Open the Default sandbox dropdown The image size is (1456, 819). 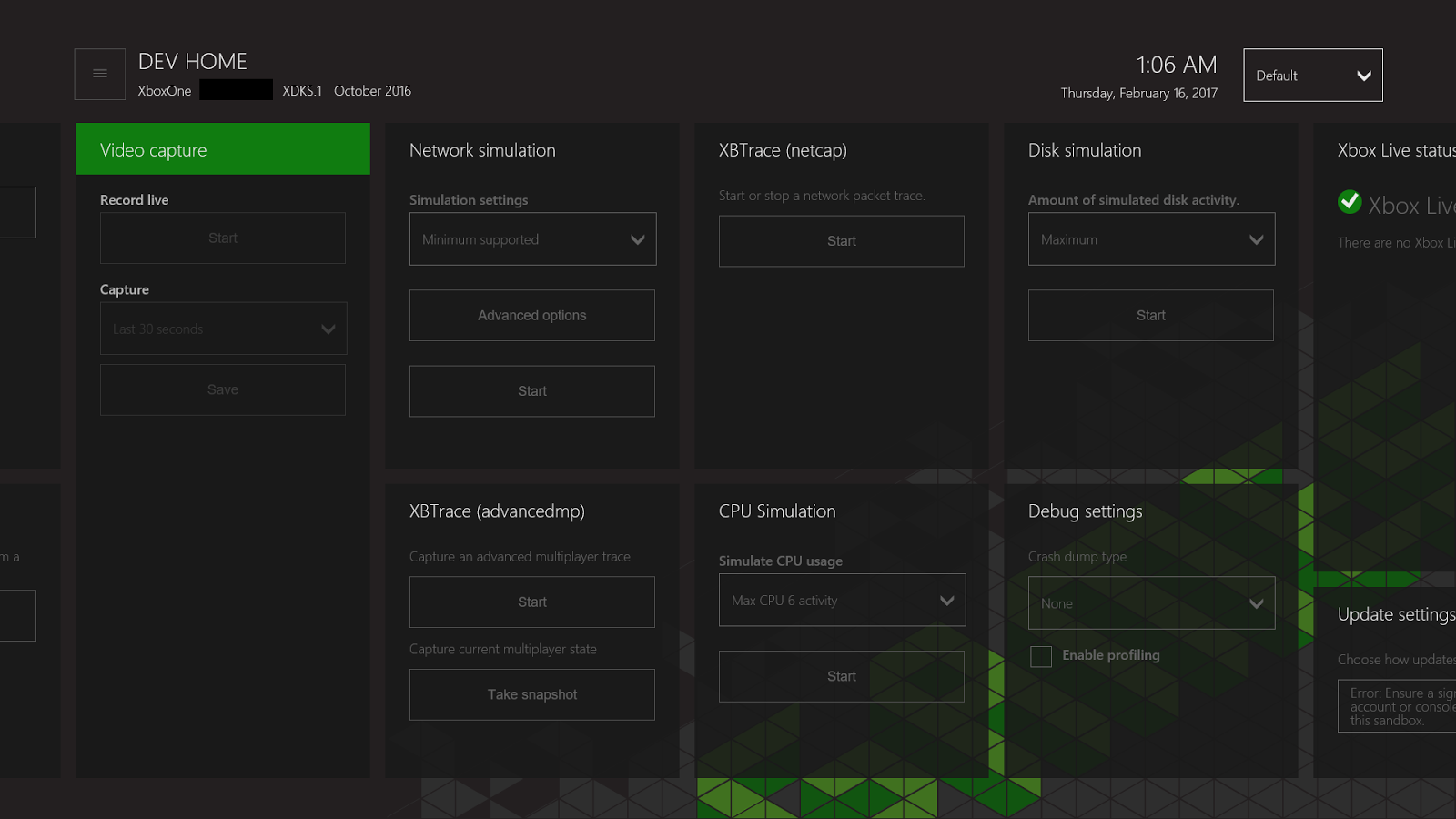[x=1312, y=75]
